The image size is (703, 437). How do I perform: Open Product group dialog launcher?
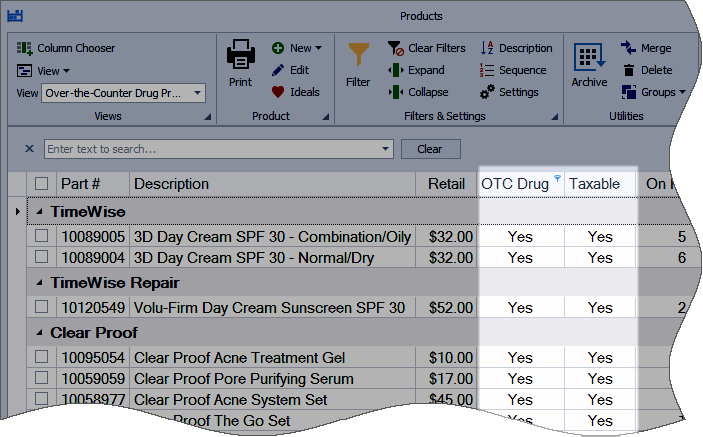pyautogui.click(x=325, y=117)
